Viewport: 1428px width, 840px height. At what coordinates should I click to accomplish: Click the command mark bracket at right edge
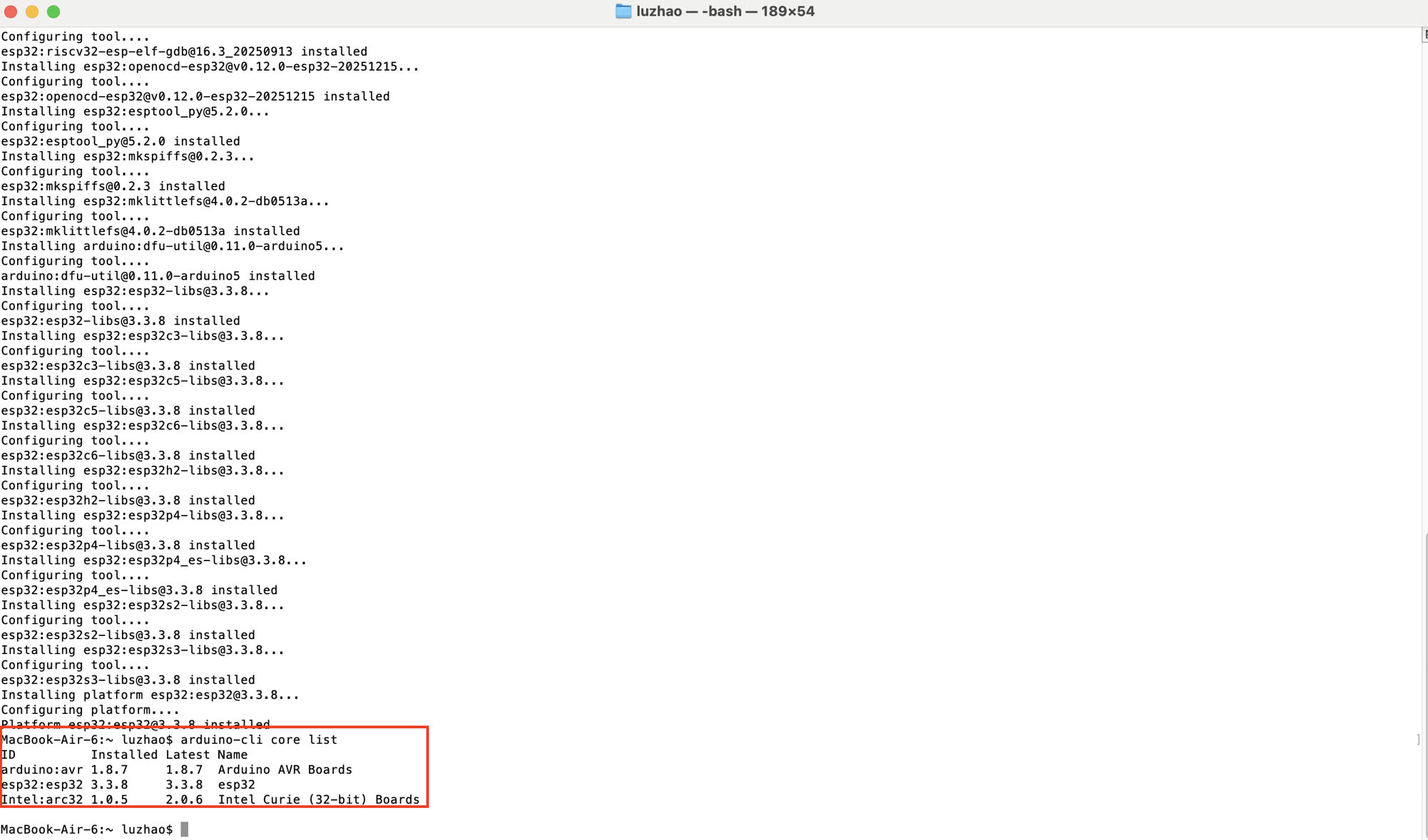(1418, 739)
